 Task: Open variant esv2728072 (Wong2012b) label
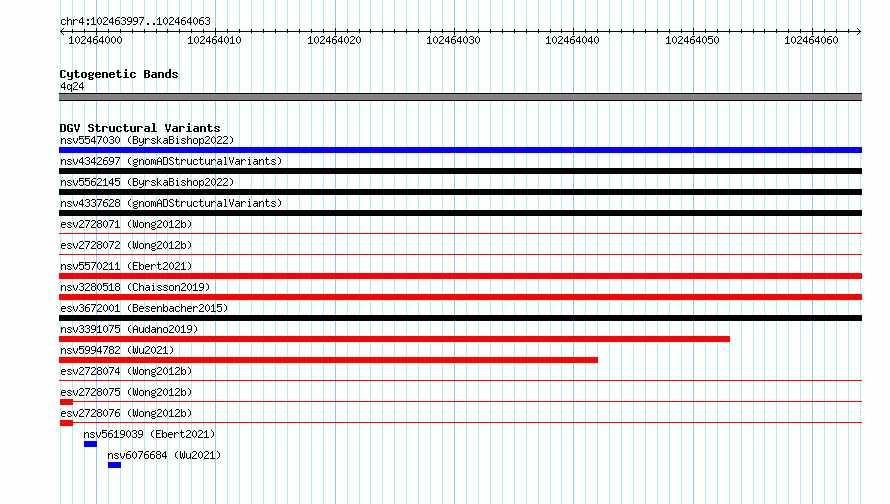(126, 245)
